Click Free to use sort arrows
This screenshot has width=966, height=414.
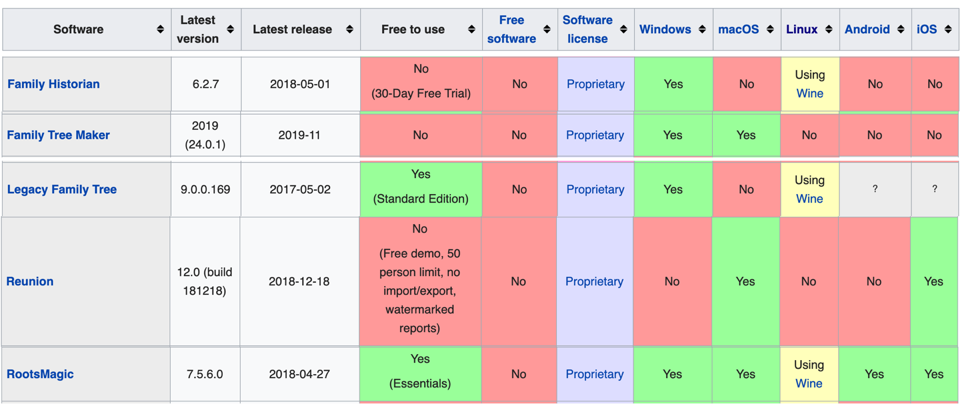[471, 30]
